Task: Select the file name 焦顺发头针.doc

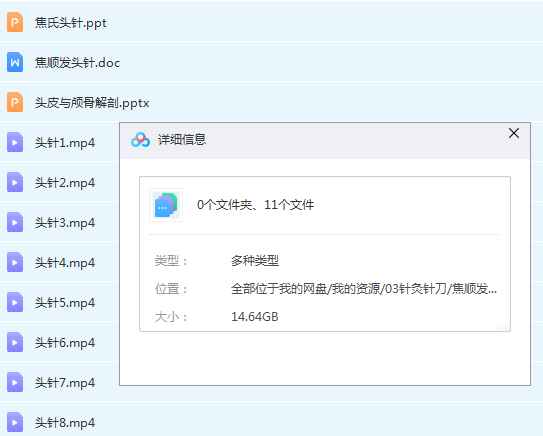Action: coord(77,63)
